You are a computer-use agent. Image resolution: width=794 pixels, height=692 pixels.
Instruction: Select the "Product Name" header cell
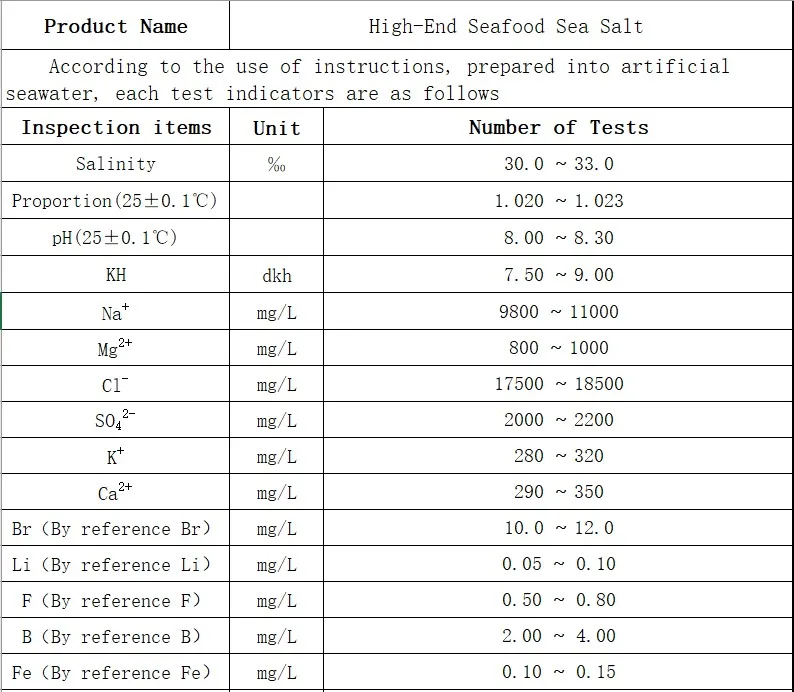click(115, 26)
